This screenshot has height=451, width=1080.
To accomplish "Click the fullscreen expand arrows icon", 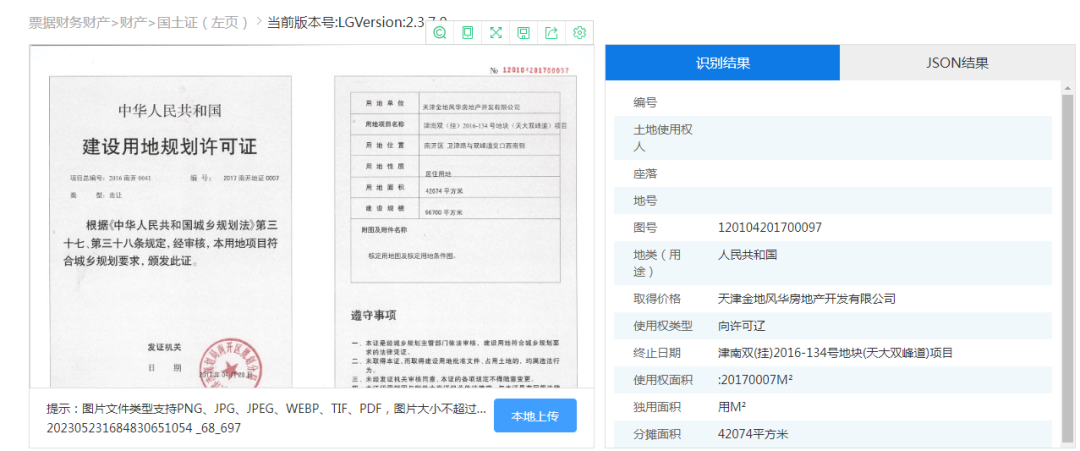I will pos(495,32).
